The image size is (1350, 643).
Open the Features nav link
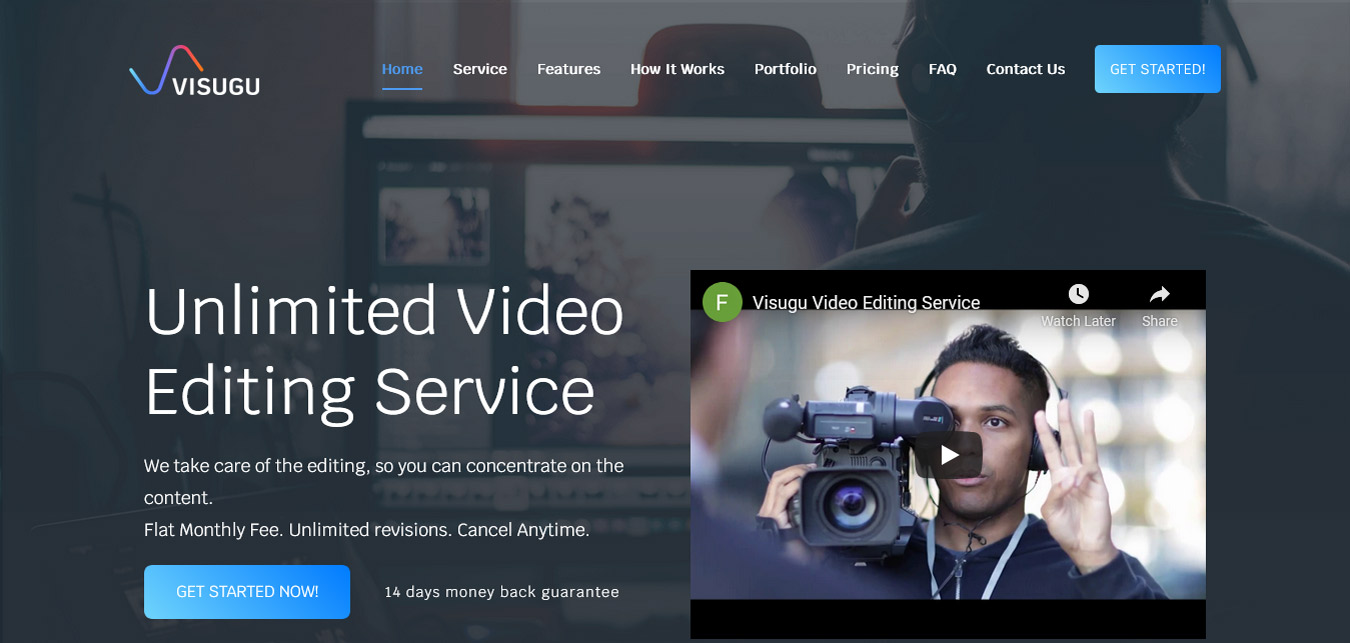click(569, 69)
